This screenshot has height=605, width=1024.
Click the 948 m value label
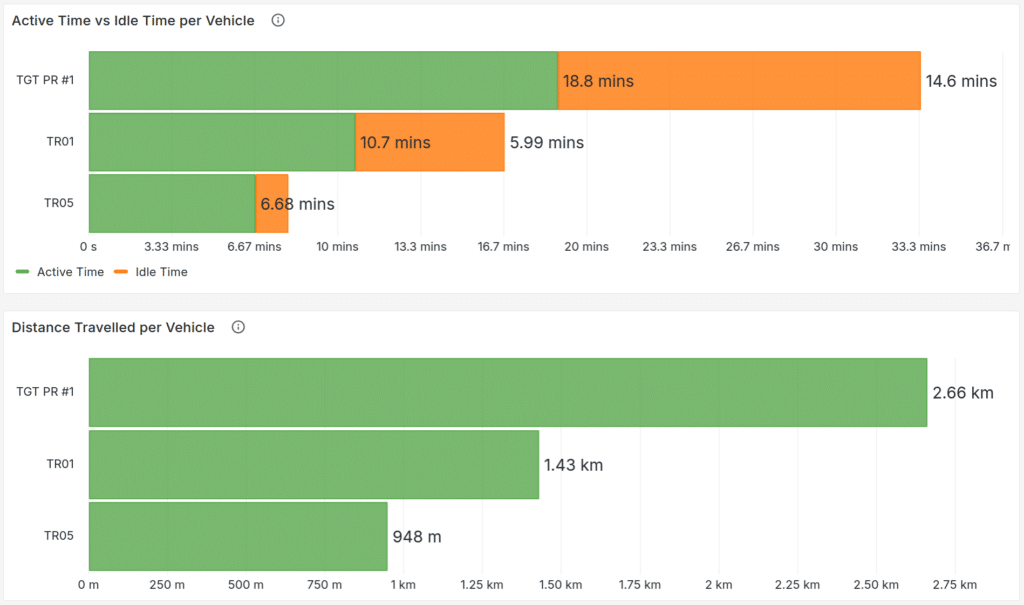pos(417,537)
